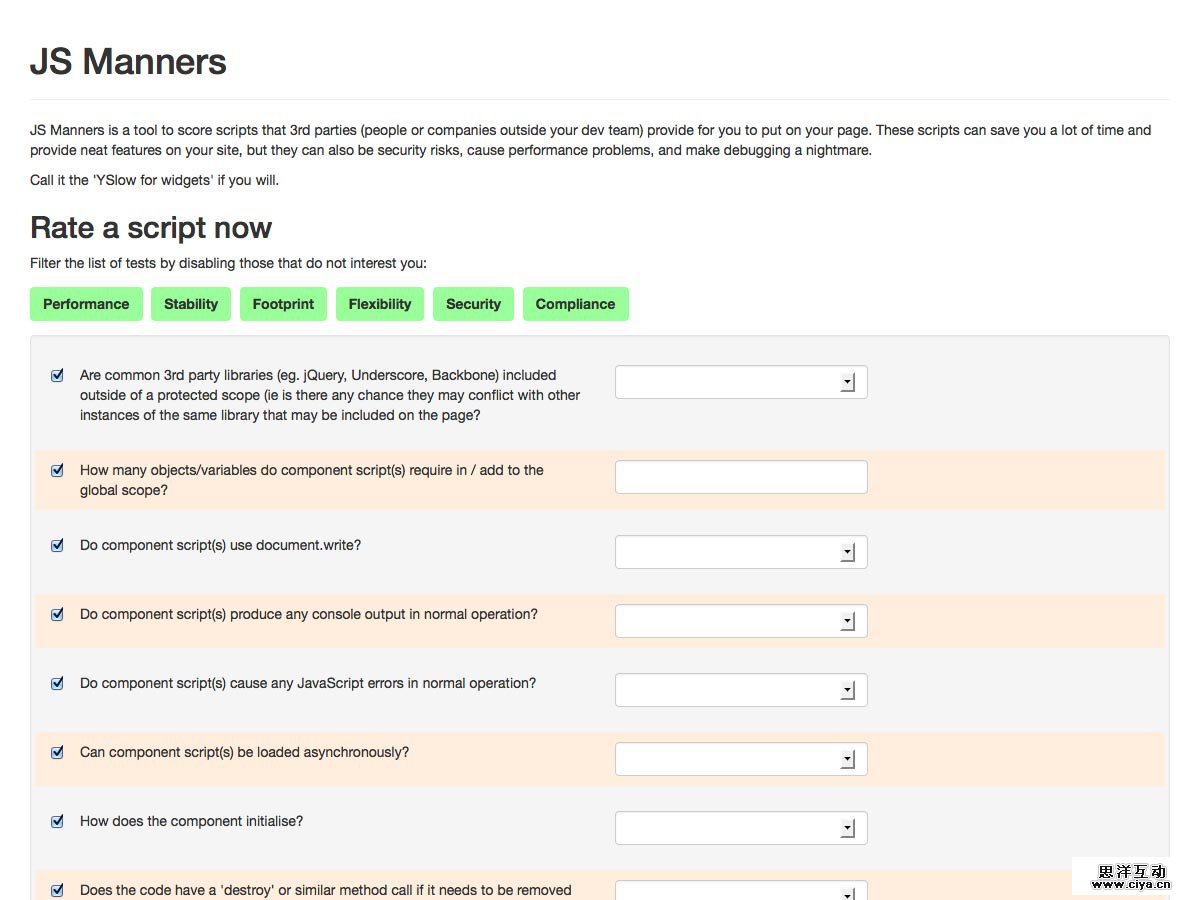This screenshot has height=900, width=1200.
Task: Uncheck the 3rd party libraries question checkbox
Action: [x=57, y=376]
